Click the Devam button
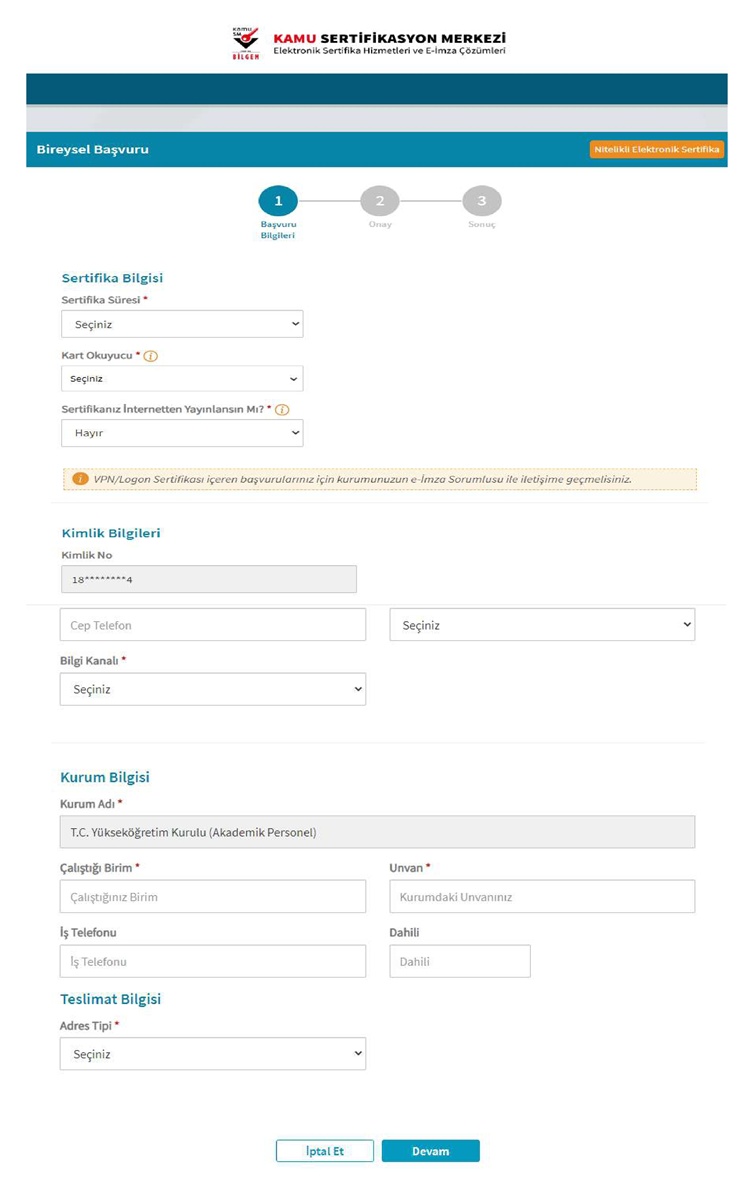 [431, 1151]
